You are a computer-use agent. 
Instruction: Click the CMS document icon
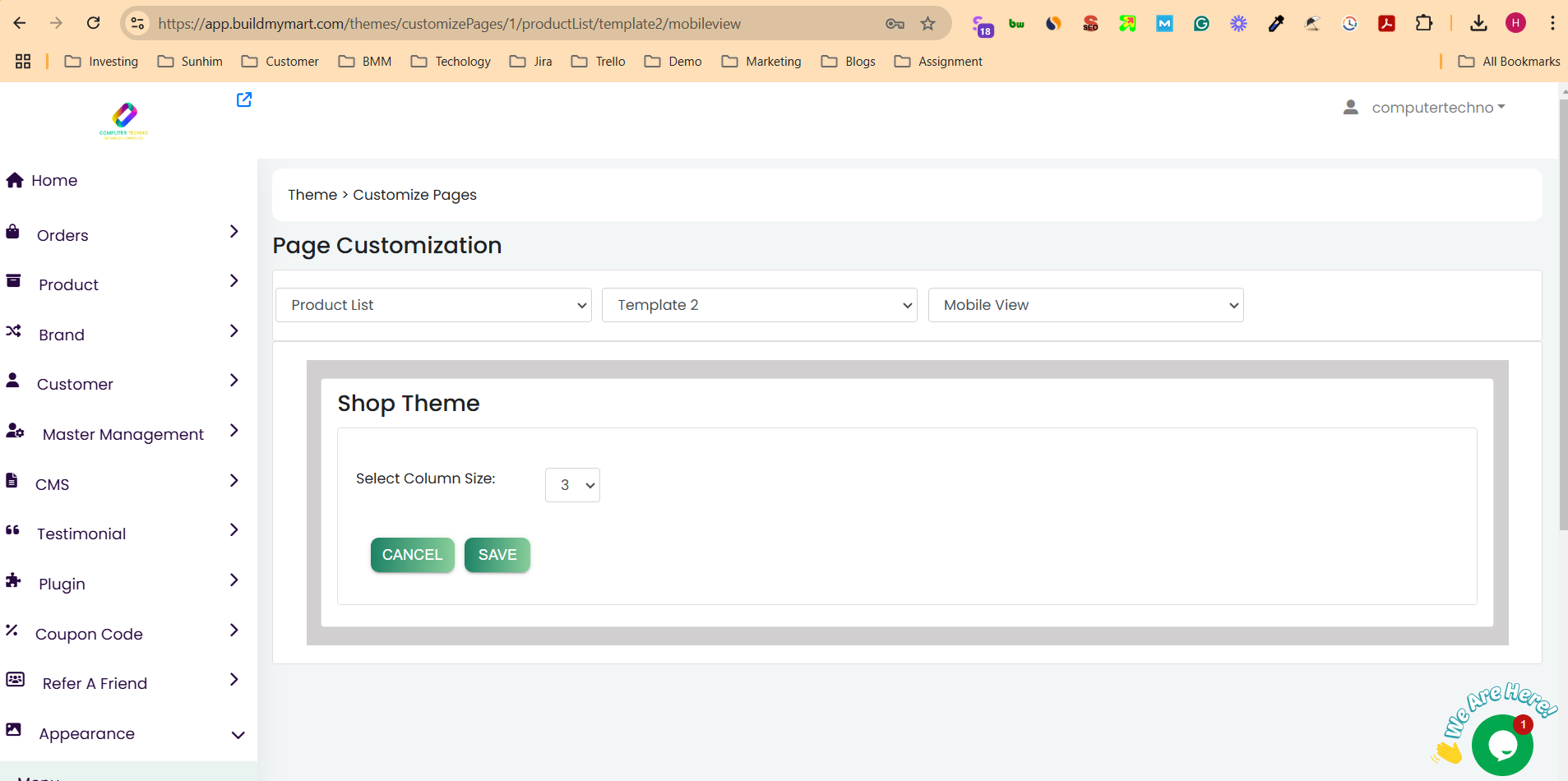[x=12, y=481]
